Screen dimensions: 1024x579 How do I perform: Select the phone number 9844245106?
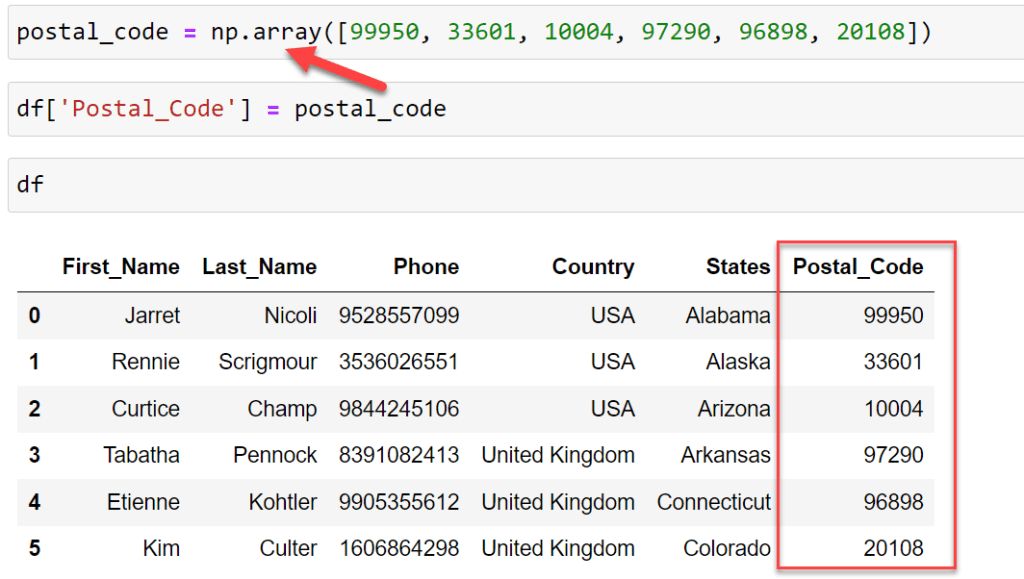pyautogui.click(x=399, y=408)
